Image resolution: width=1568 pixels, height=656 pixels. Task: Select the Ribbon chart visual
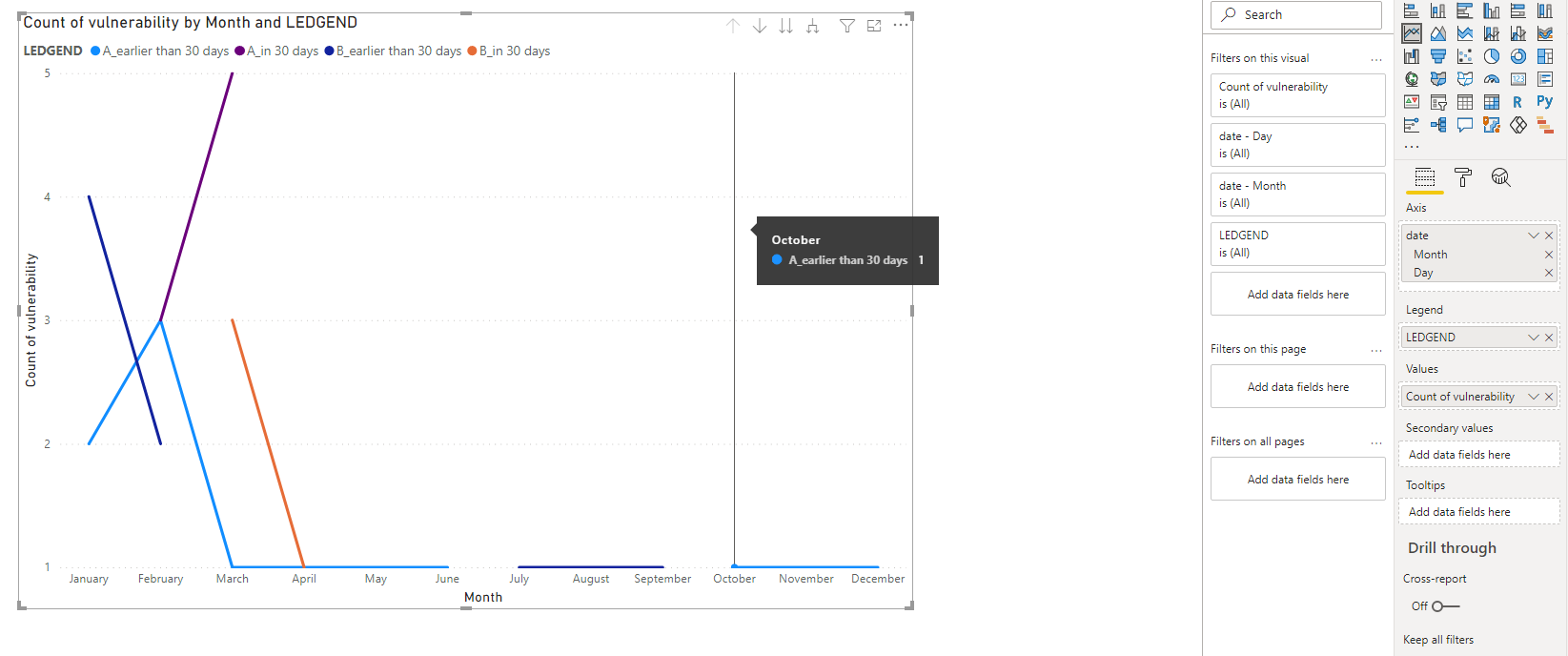pos(1545,33)
